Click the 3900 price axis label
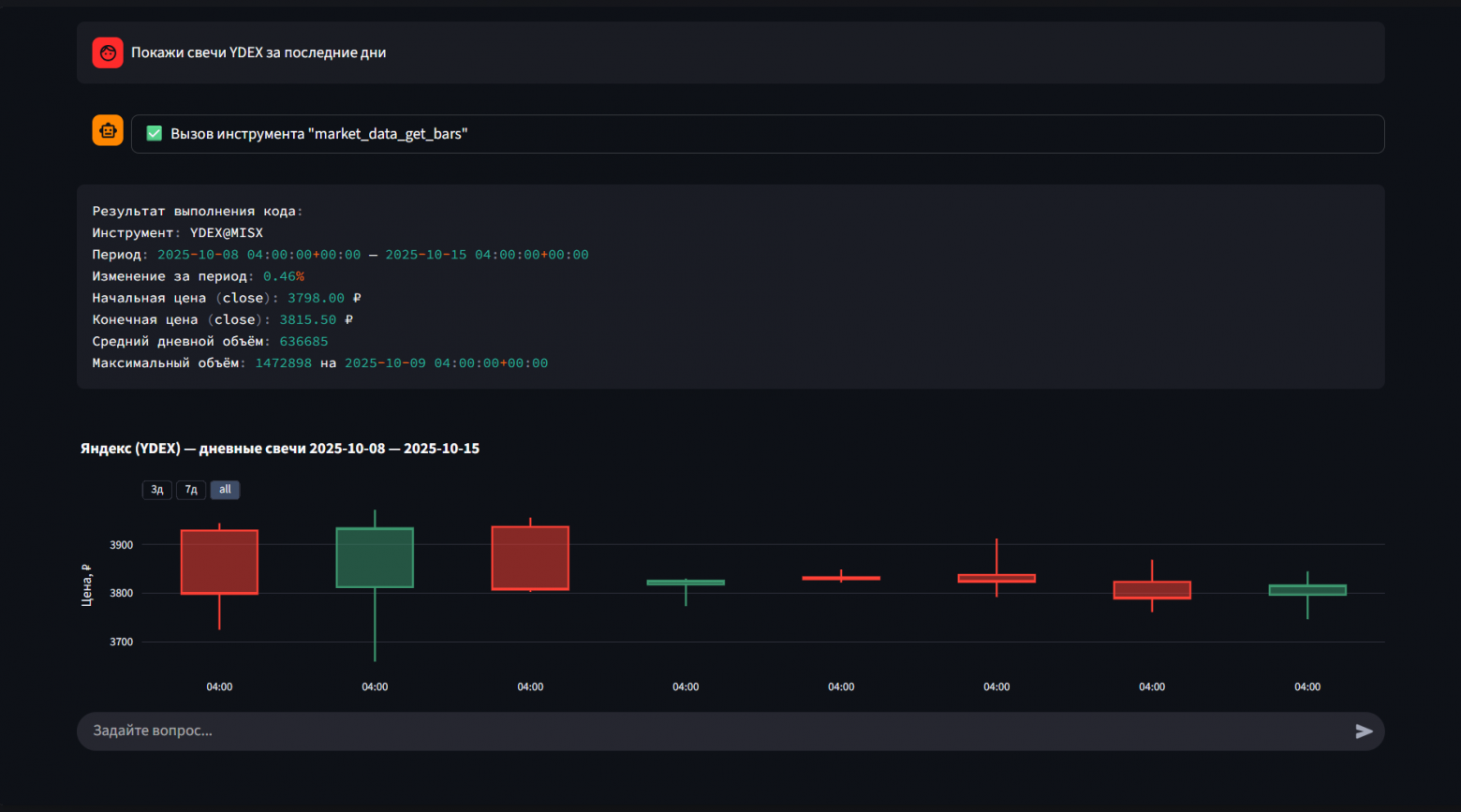1461x812 pixels. (122, 545)
